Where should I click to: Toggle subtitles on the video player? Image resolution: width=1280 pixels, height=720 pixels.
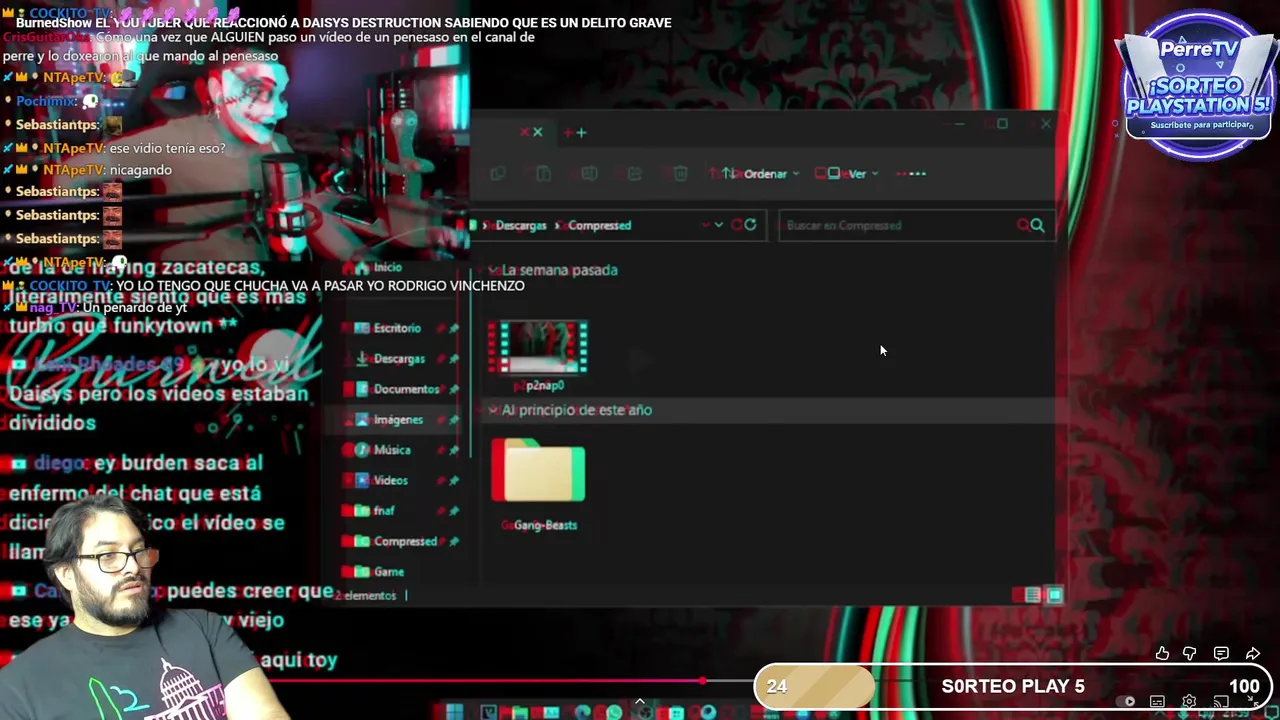point(1157,702)
